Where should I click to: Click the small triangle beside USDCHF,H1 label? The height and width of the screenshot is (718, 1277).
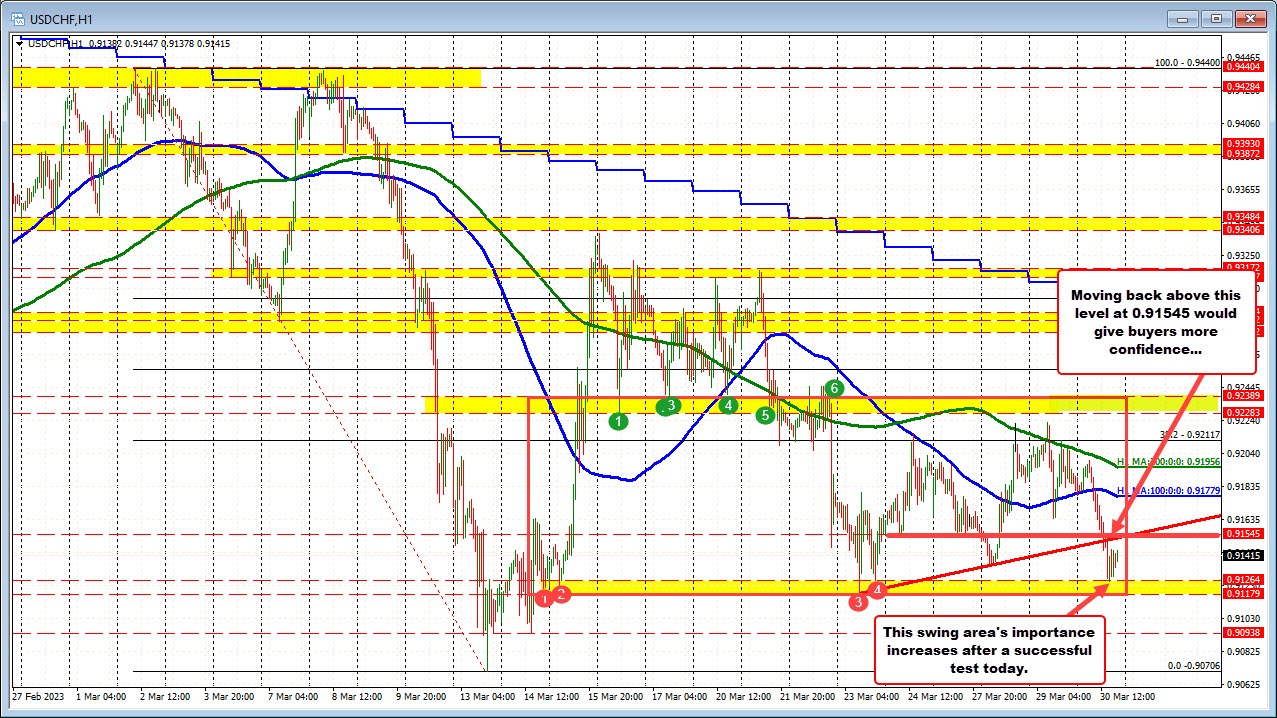19,43
